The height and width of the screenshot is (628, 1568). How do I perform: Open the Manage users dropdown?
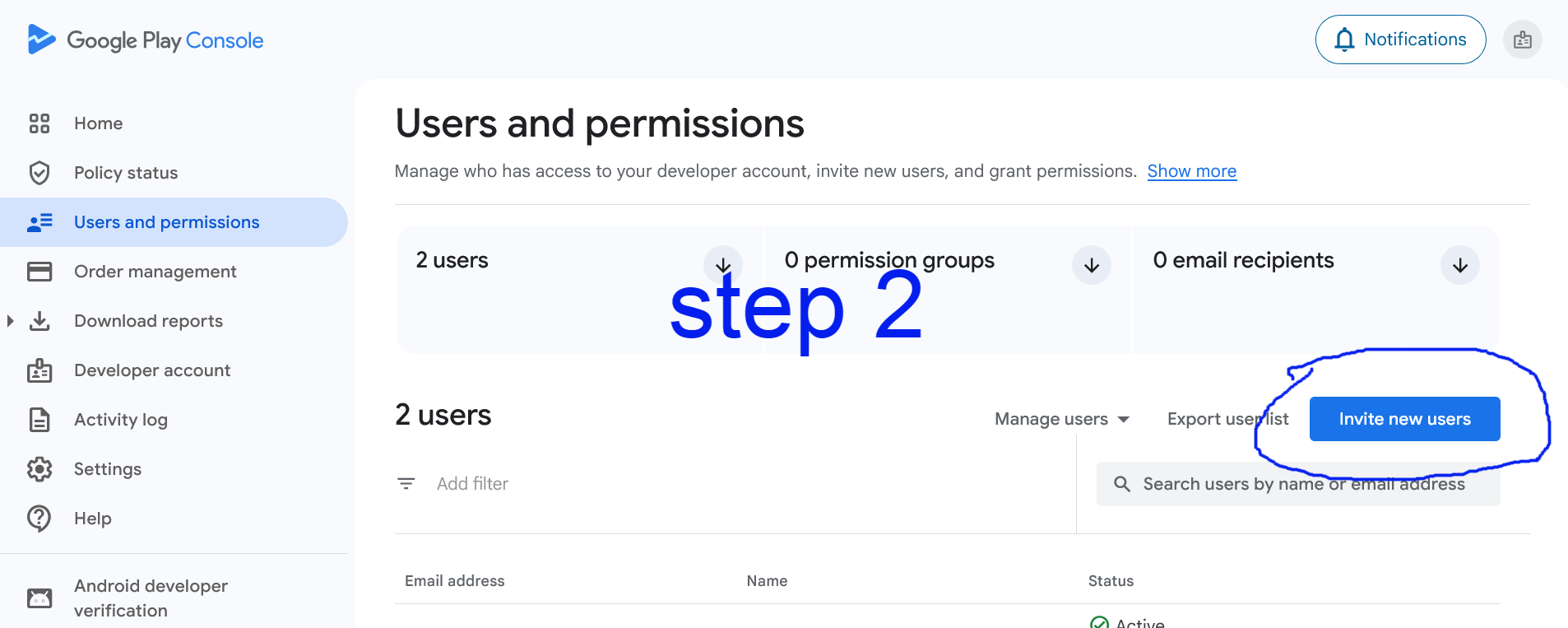pos(1061,419)
